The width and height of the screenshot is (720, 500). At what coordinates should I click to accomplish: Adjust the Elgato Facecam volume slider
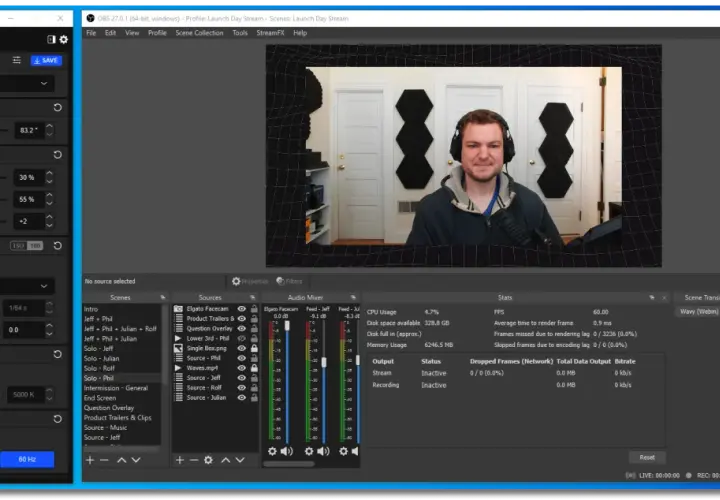pyautogui.click(x=287, y=325)
